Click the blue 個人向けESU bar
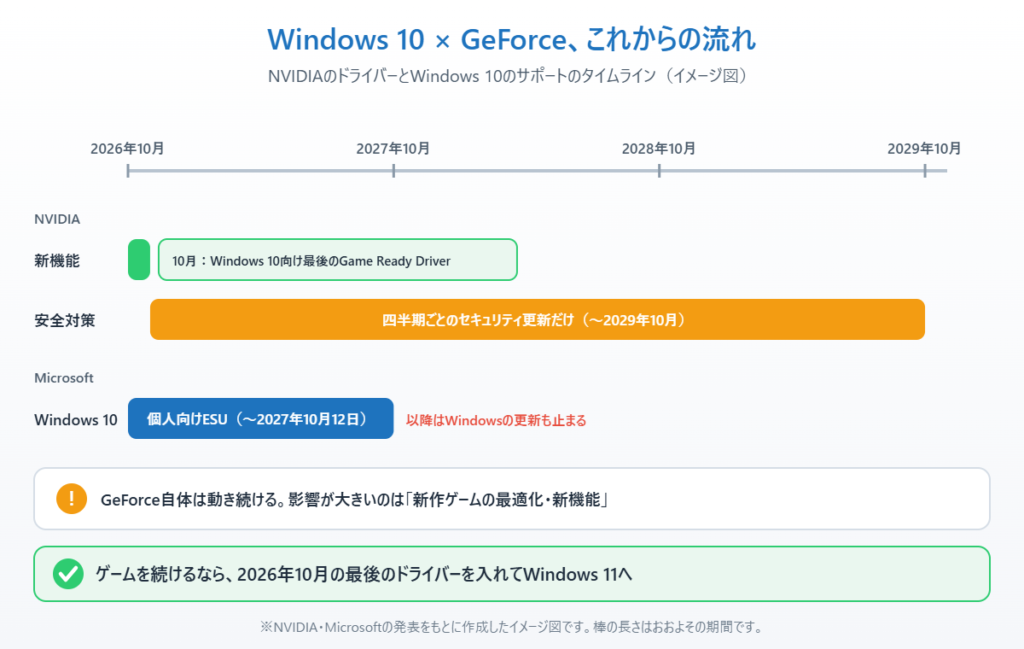Viewport: 1024px width, 649px height. (x=261, y=419)
